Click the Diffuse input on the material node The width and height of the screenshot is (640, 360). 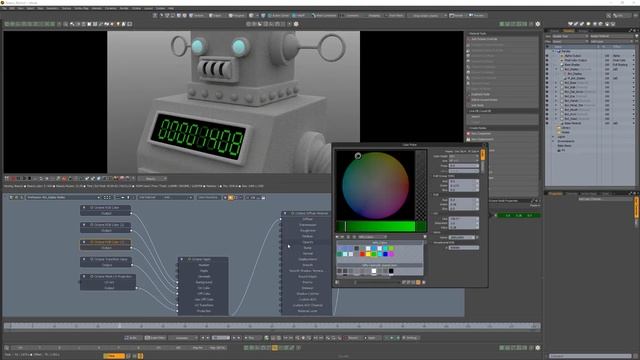tap(307, 219)
